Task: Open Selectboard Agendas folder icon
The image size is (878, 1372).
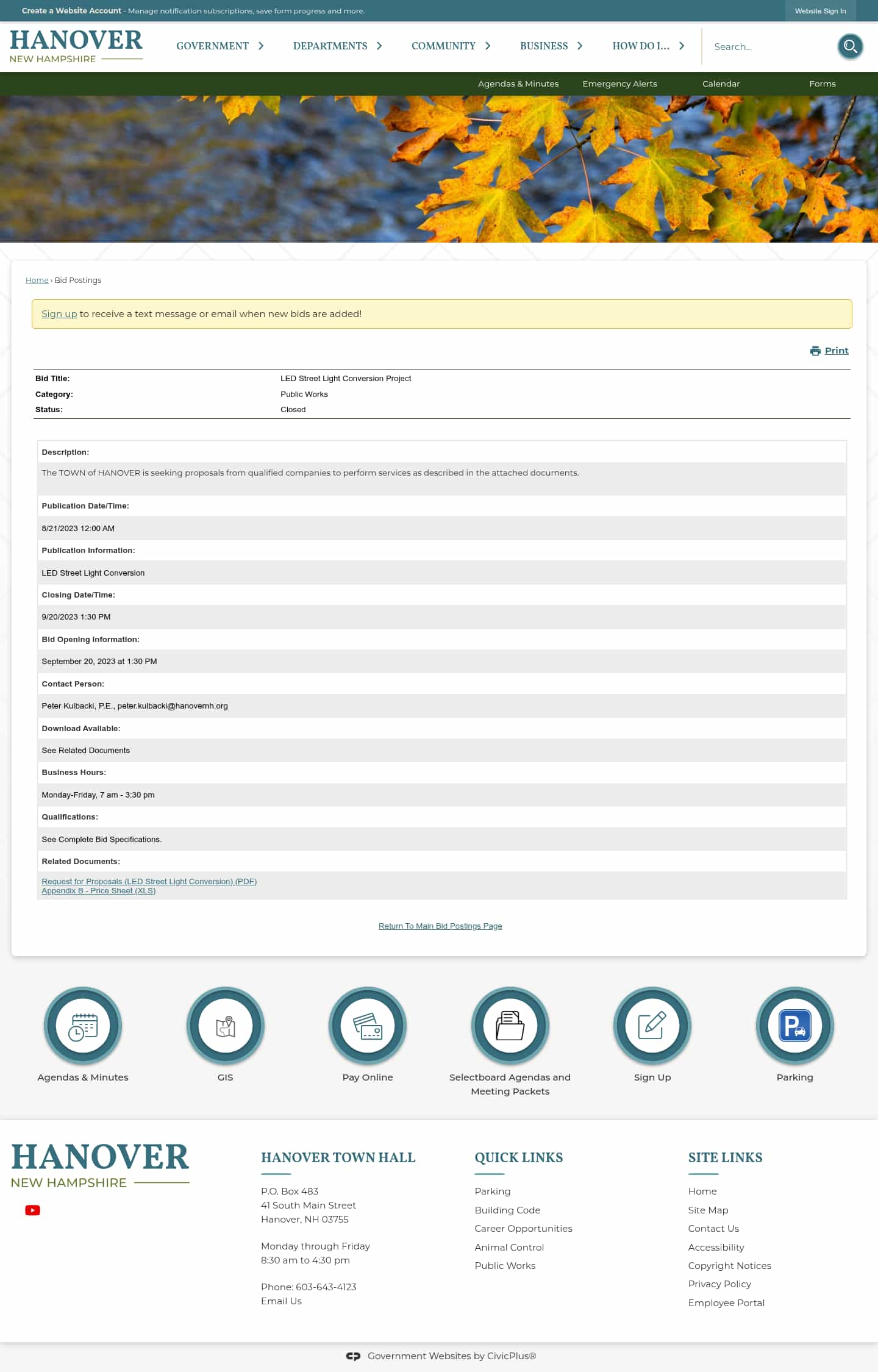Action: [x=510, y=1026]
